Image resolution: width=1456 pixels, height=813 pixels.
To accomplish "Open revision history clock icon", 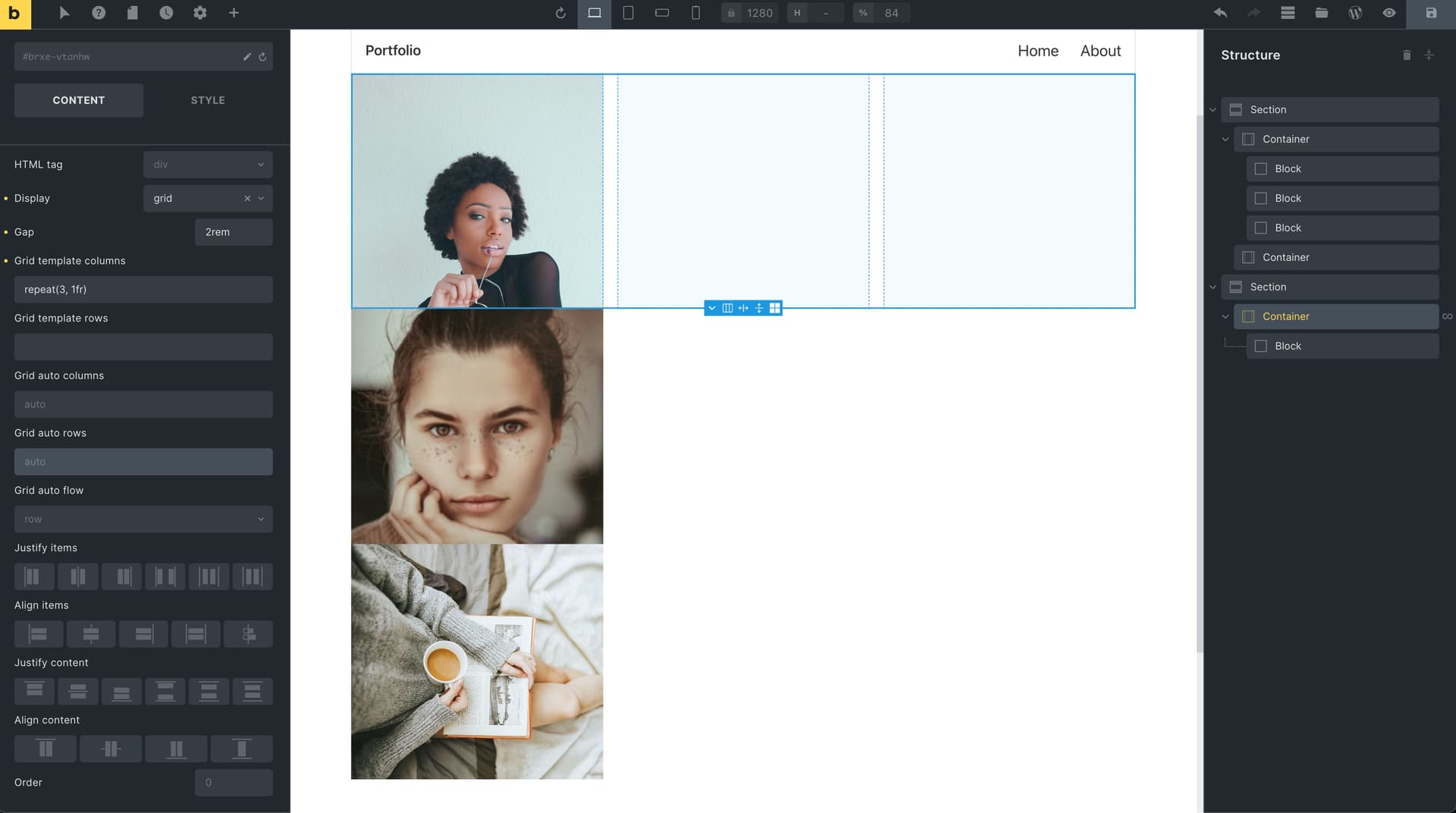I will [166, 13].
